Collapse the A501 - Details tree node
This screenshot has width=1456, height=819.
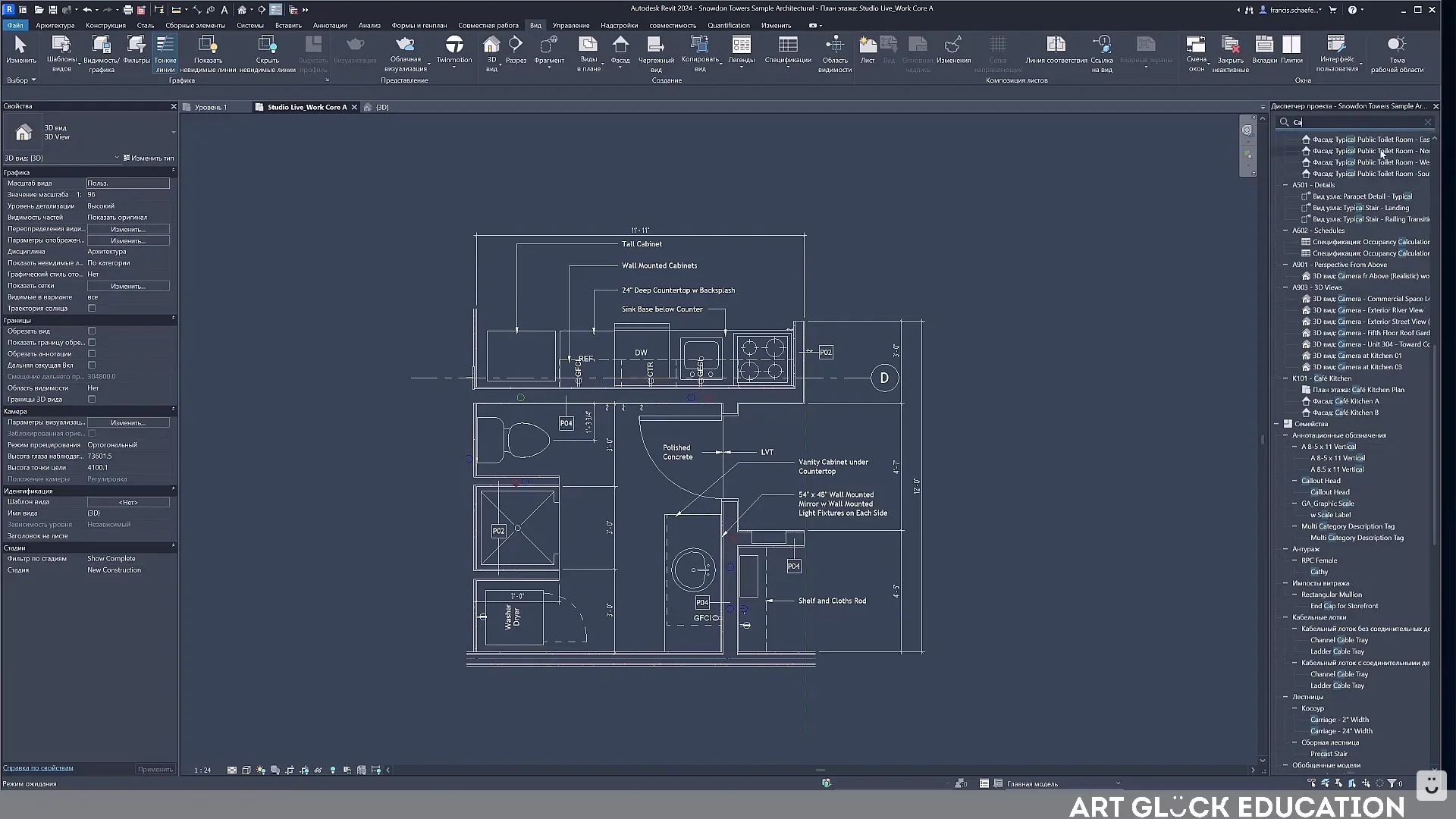pyautogui.click(x=1285, y=185)
